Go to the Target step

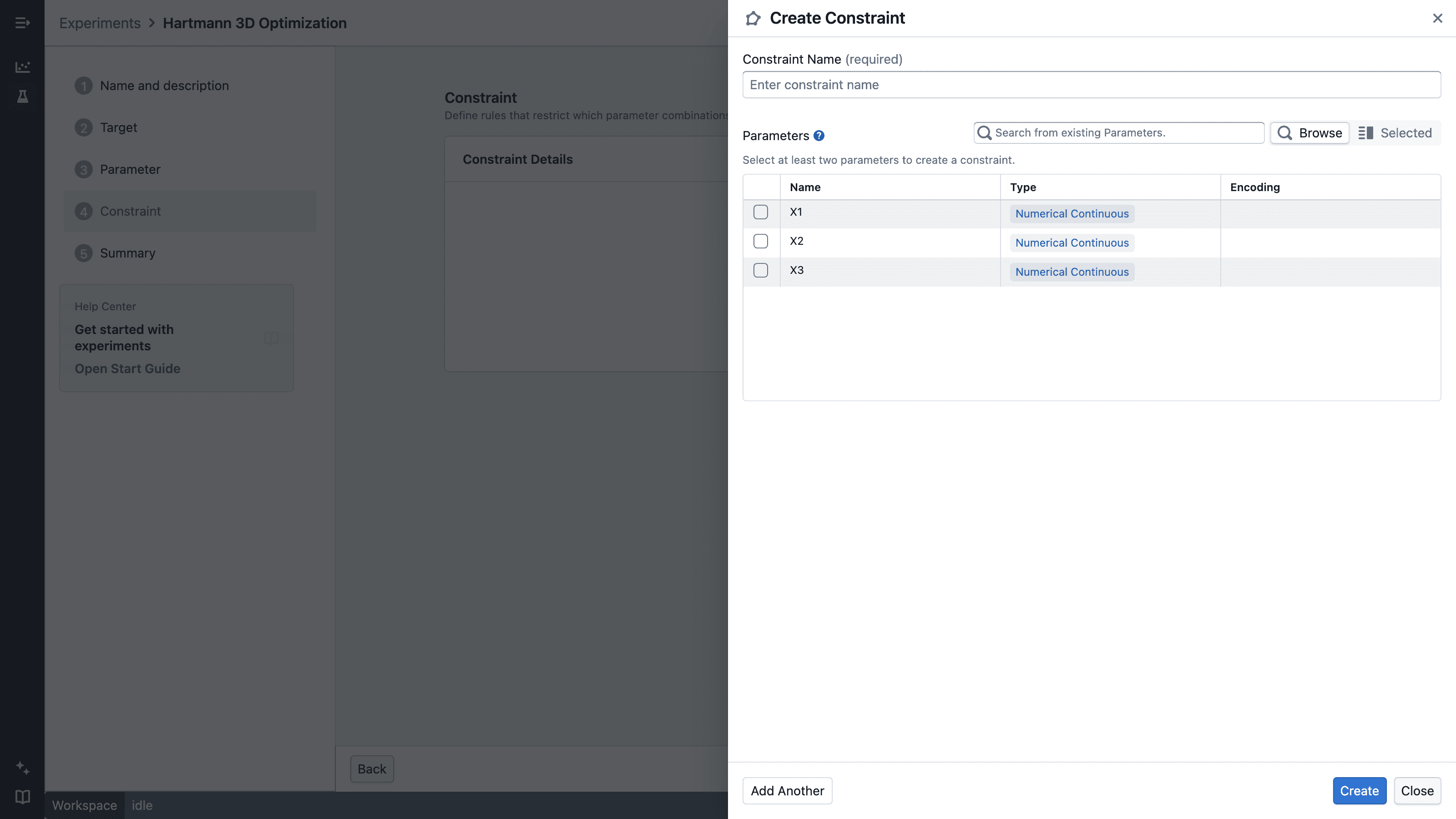tap(190, 128)
